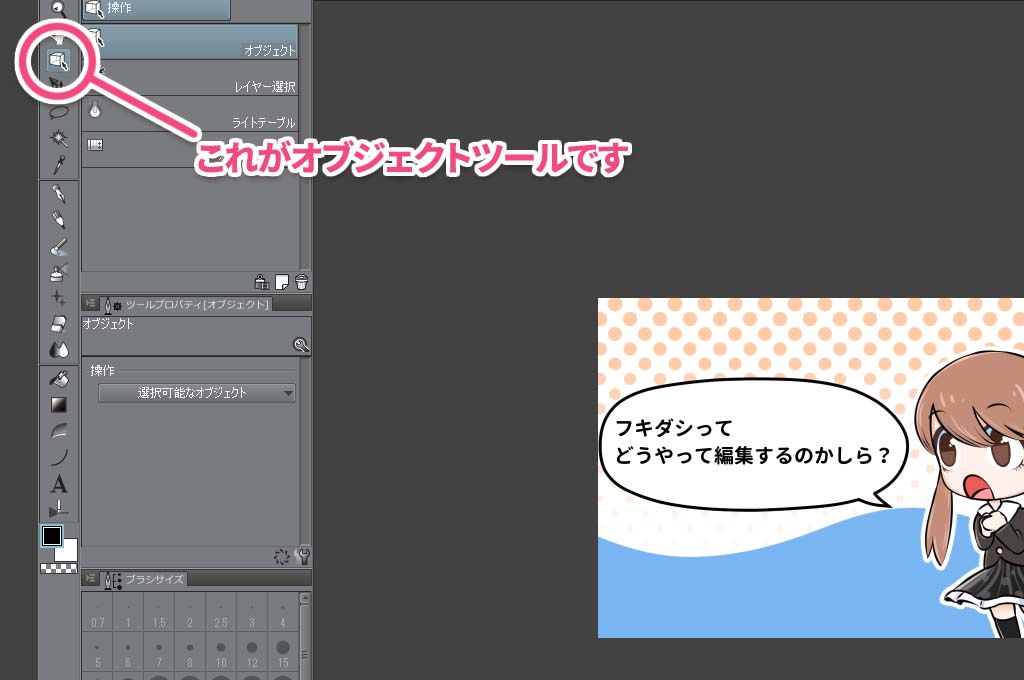Choose the Auto select magic wand tool
The width and height of the screenshot is (1024, 680).
click(59, 138)
